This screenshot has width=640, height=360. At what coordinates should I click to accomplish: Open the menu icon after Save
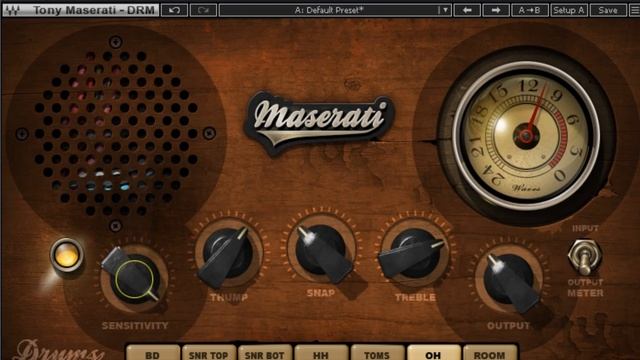[634, 10]
